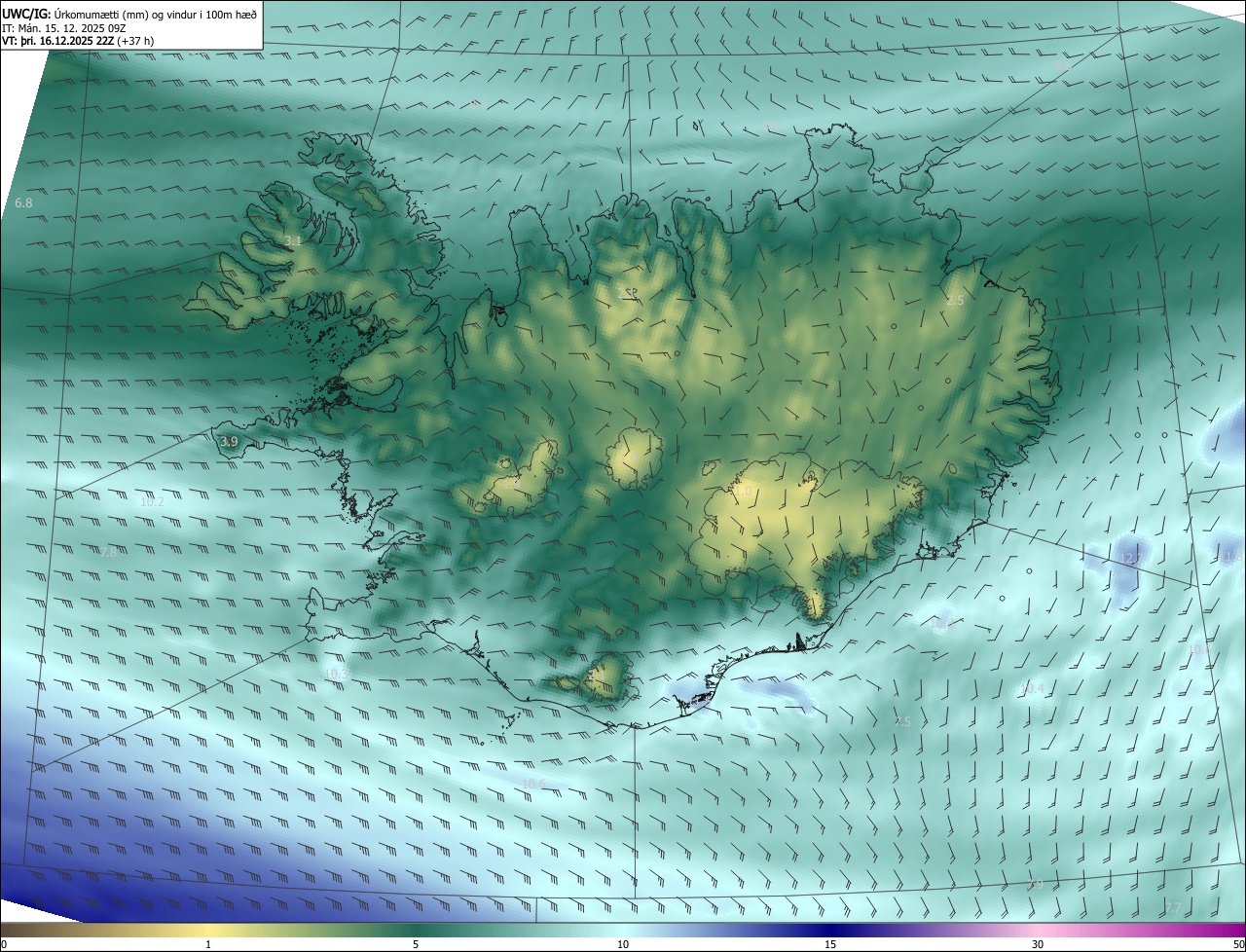Click the 2.5 value in the northeast highlands
This screenshot has height=952, width=1246.
[955, 301]
